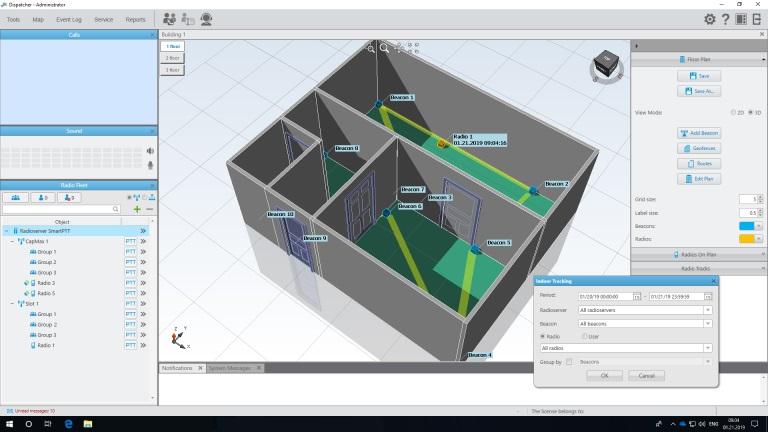Screen dimensions: 768x432
Task: Select the User radio button in Indoor Tracking
Action: click(x=584, y=336)
